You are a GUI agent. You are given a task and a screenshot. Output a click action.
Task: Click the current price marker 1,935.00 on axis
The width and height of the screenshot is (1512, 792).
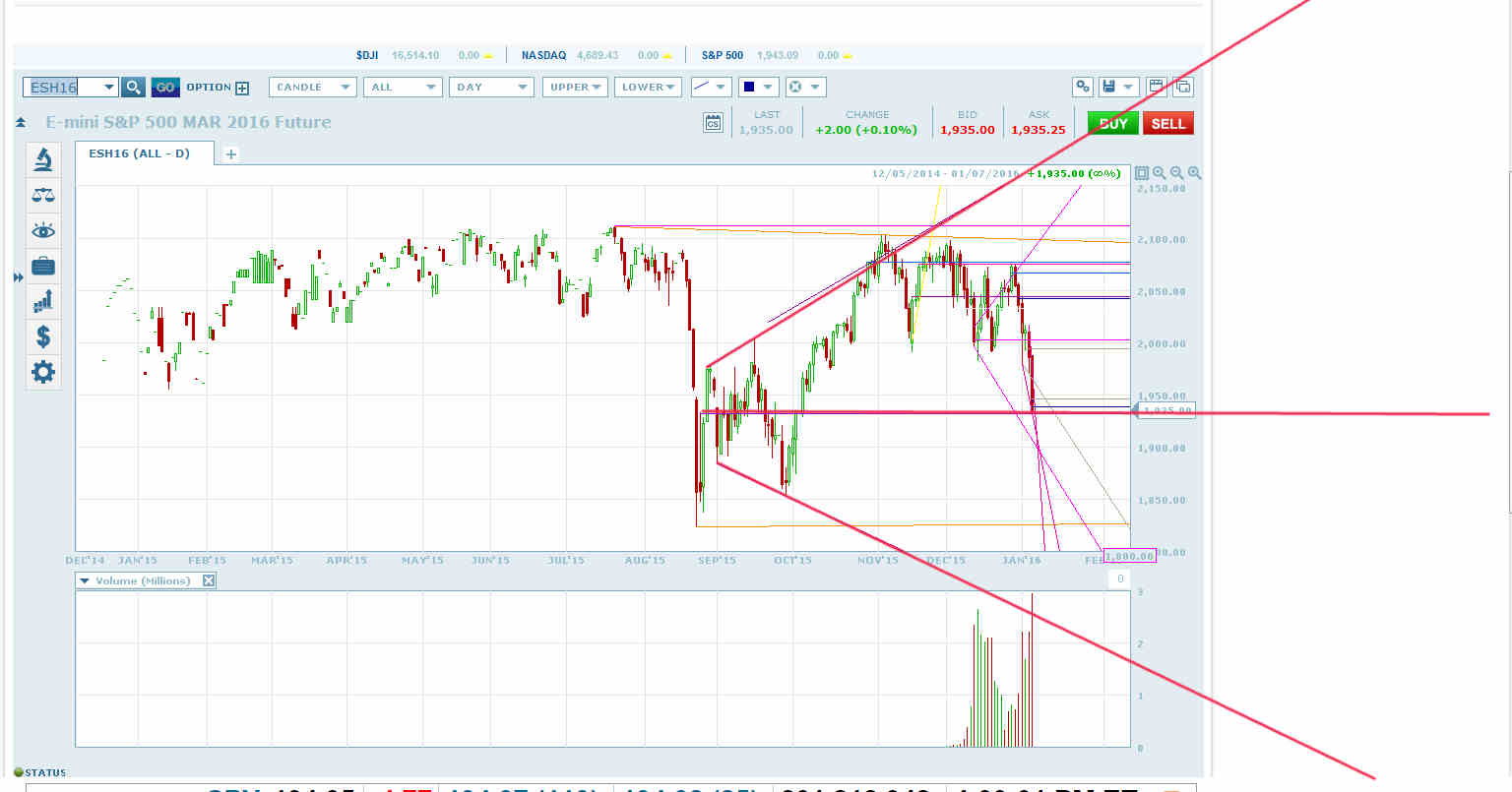[x=1166, y=410]
